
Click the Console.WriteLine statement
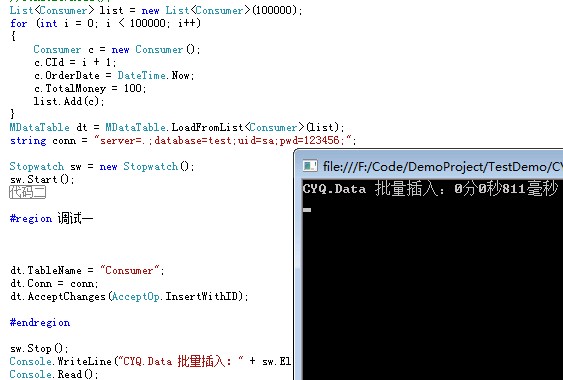click(150, 361)
